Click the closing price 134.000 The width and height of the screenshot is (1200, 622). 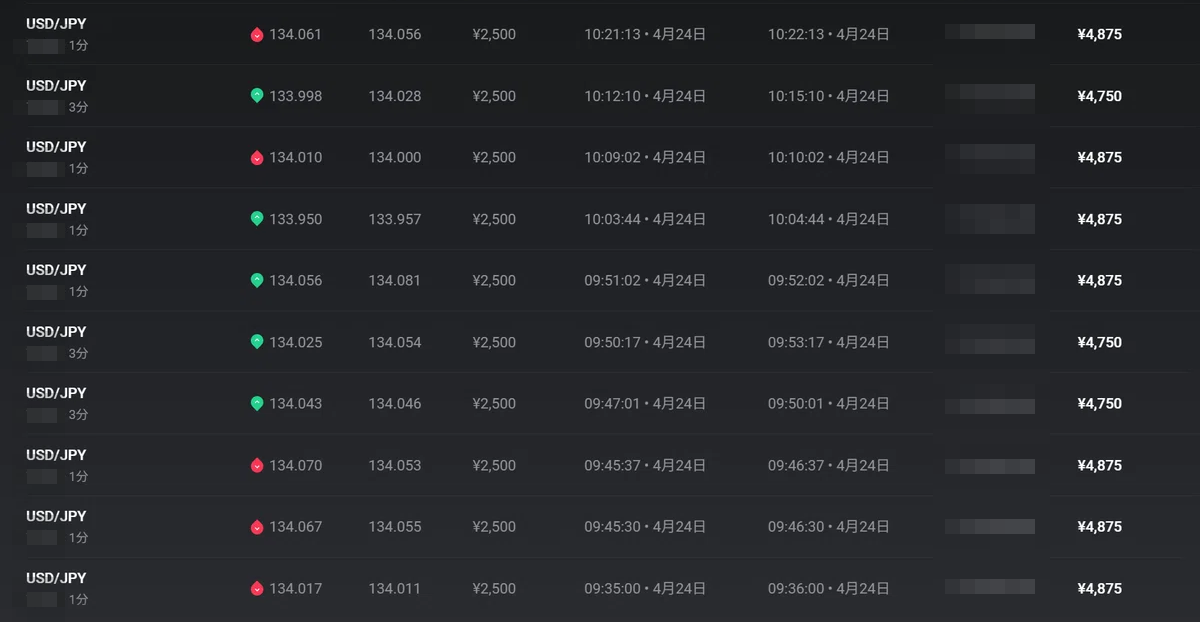click(x=394, y=158)
